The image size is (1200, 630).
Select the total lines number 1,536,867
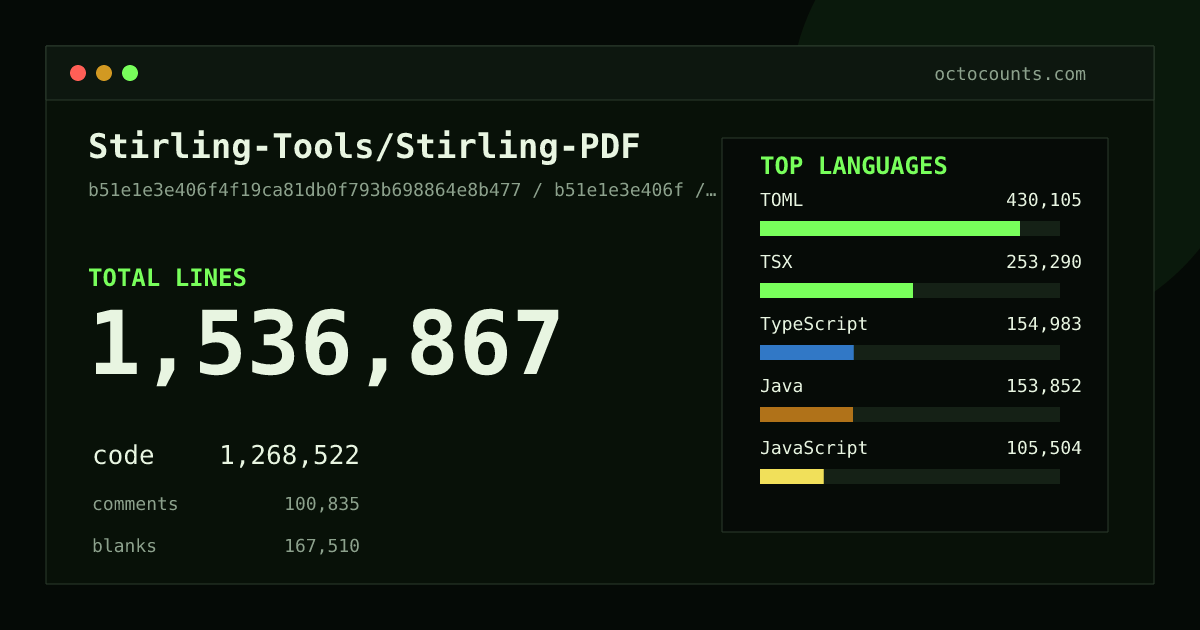point(326,345)
